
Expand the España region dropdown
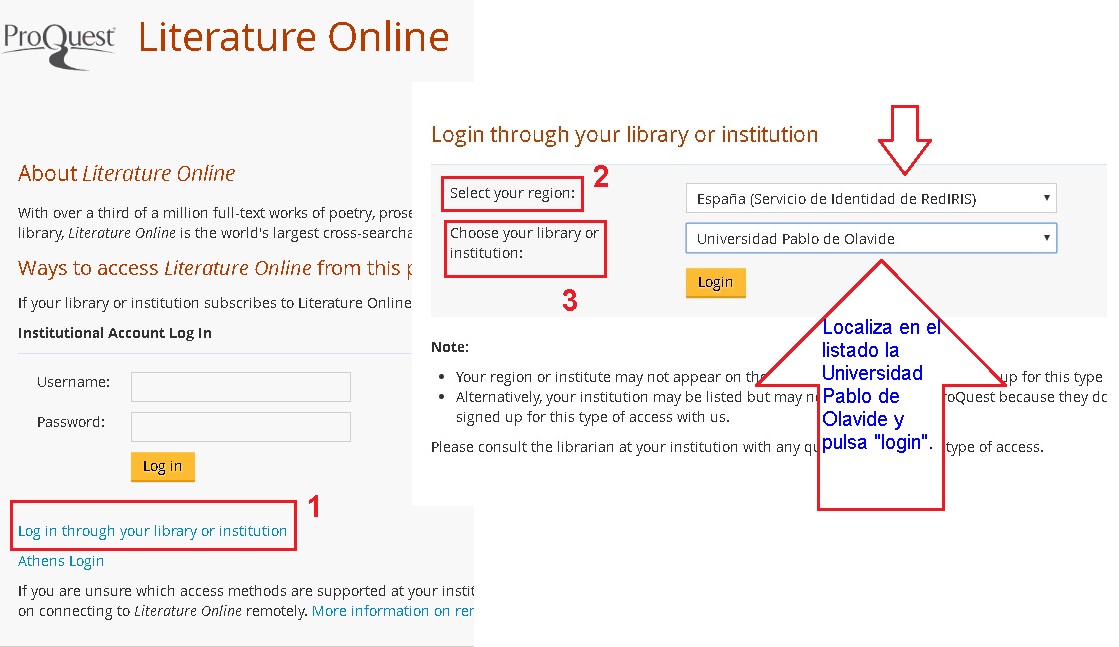tap(870, 199)
